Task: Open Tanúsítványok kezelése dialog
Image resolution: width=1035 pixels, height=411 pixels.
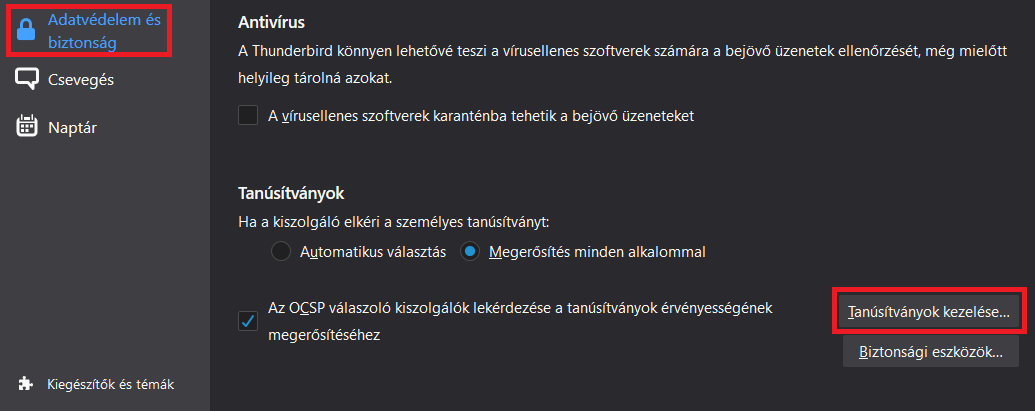Action: click(x=929, y=313)
